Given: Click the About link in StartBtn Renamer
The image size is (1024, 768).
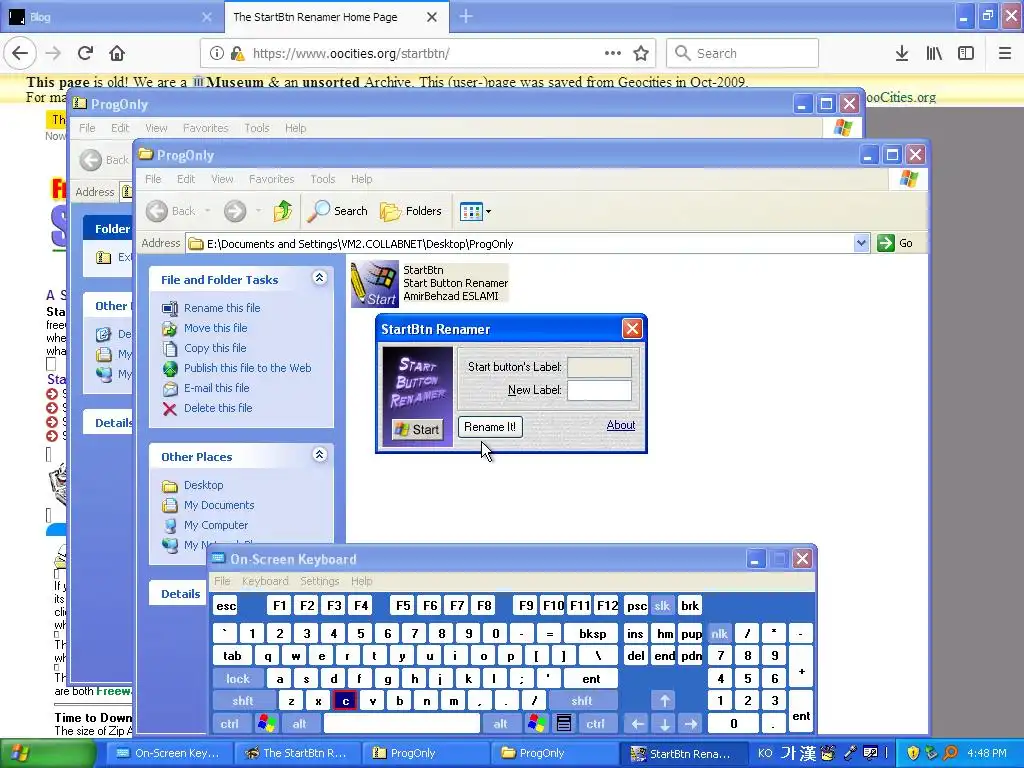Looking at the screenshot, I should 620,425.
